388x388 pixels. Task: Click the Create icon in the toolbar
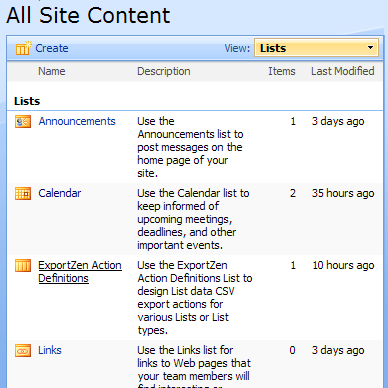tap(23, 48)
